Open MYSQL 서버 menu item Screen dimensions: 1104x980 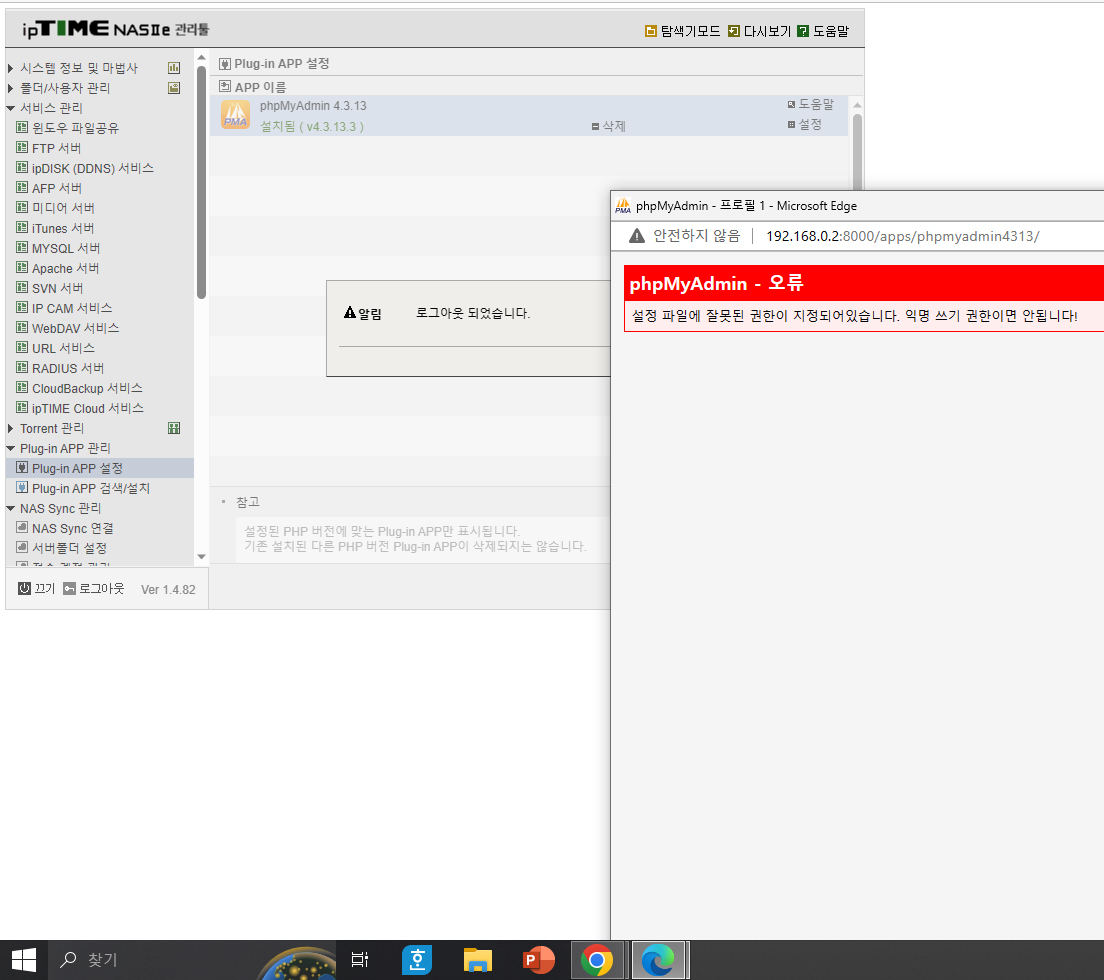58,249
